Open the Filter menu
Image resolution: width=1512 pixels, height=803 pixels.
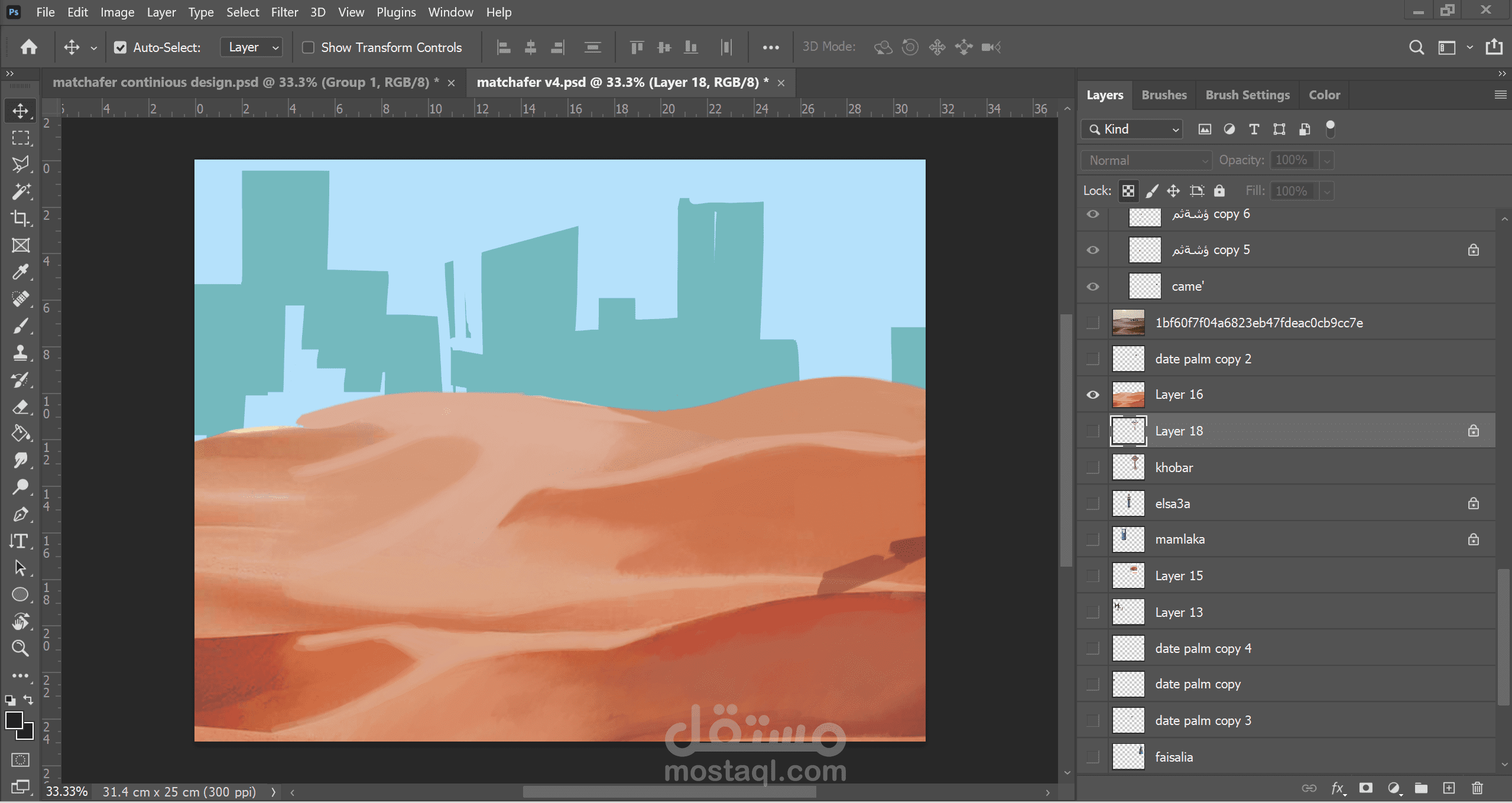(284, 12)
